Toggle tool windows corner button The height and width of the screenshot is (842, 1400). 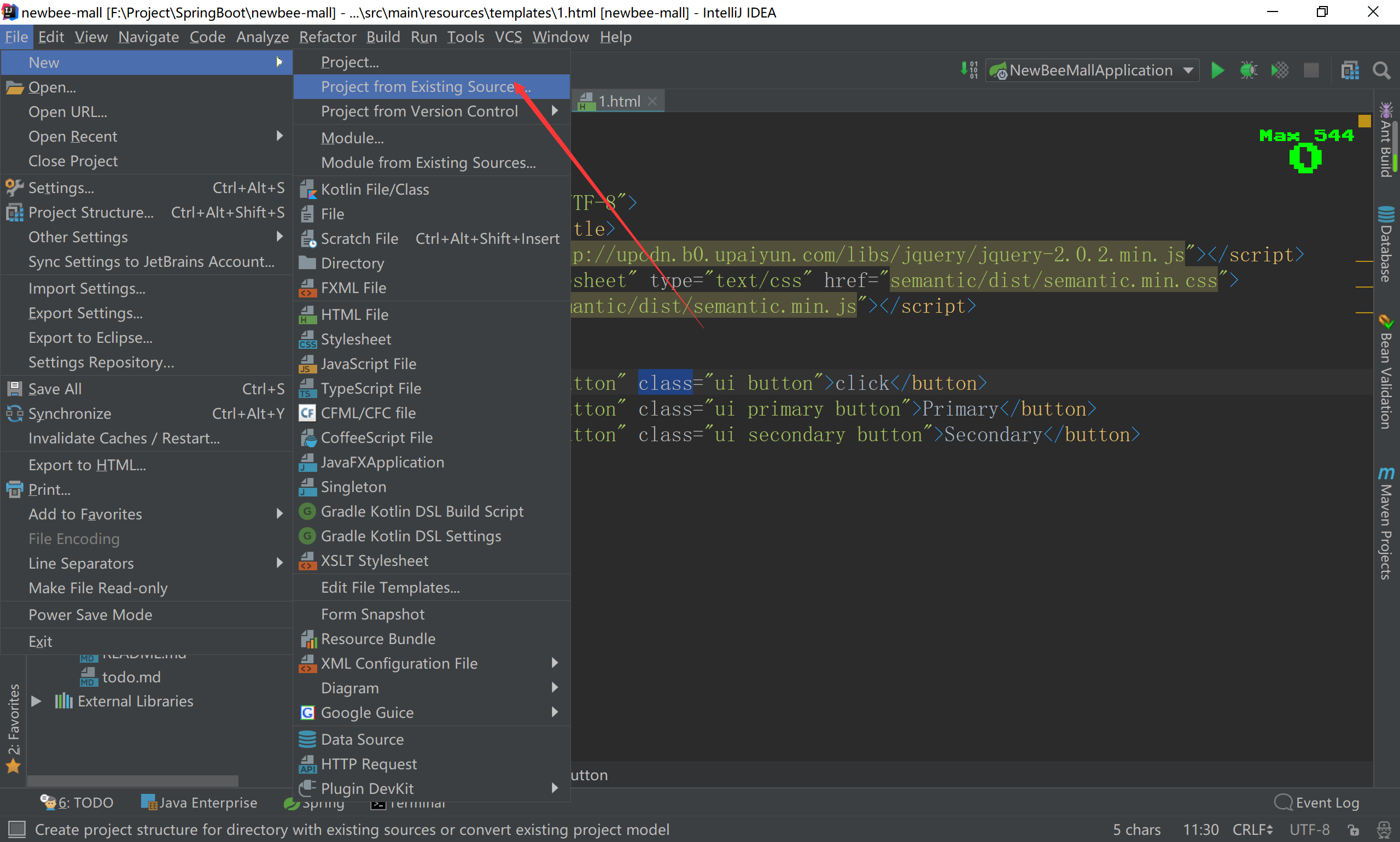click(16, 829)
